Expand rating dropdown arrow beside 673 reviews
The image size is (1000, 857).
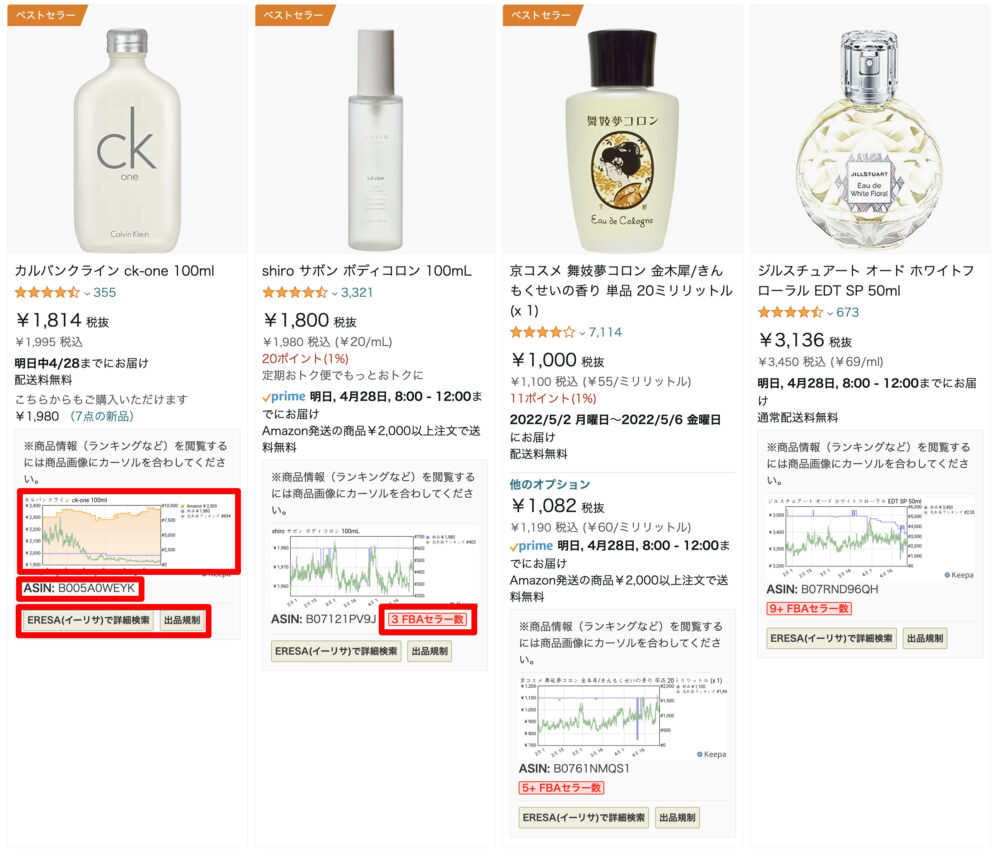click(x=830, y=314)
